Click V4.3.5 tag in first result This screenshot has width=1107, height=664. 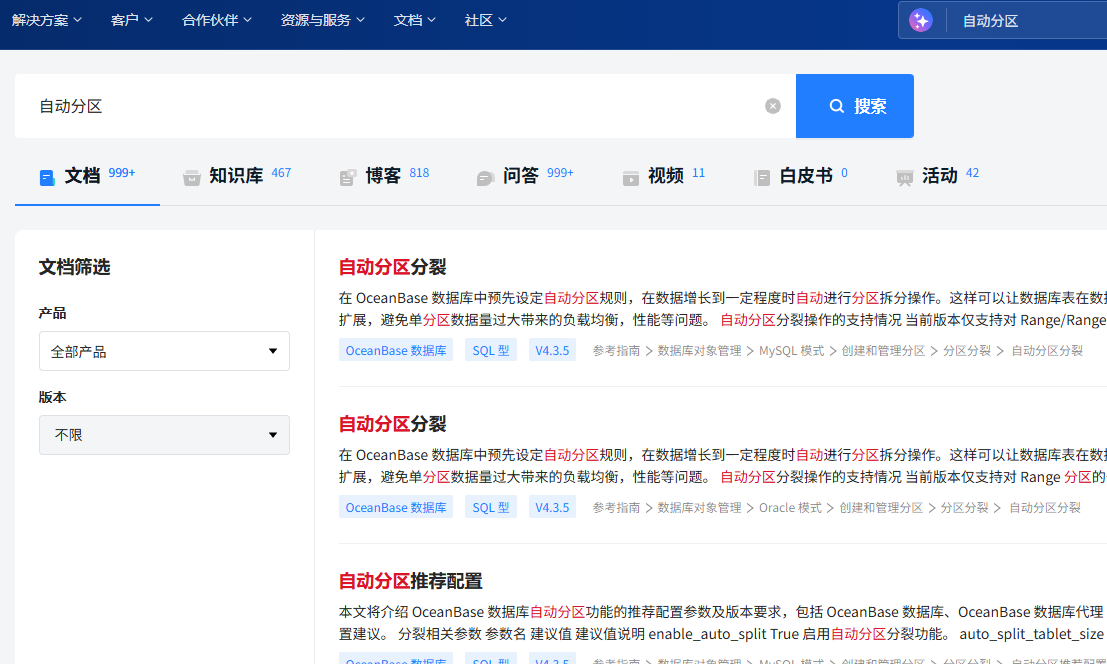coord(552,350)
